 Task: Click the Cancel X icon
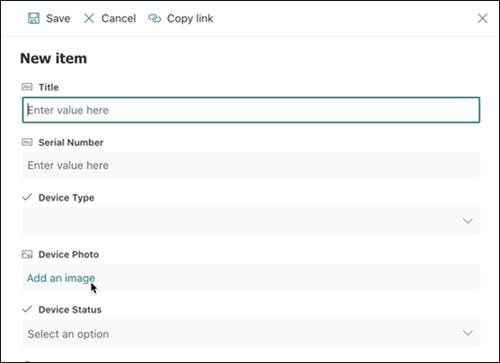coord(89,18)
